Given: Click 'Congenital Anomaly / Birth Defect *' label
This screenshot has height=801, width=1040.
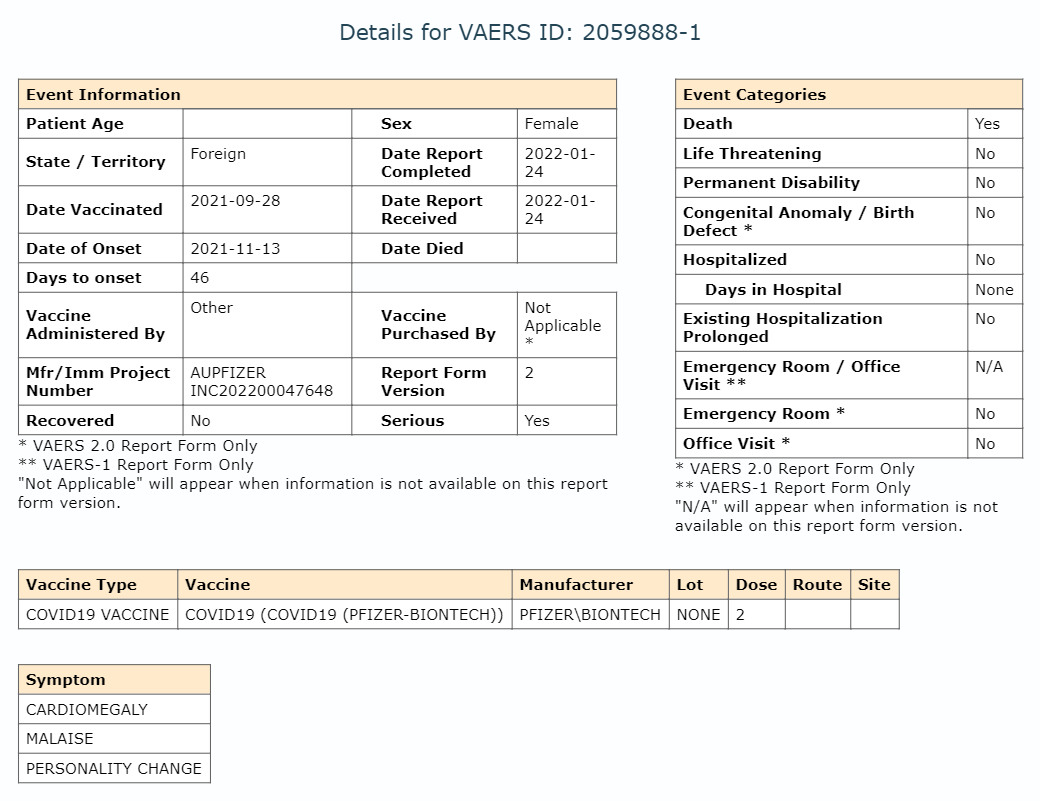Looking at the screenshot, I should point(799,221).
